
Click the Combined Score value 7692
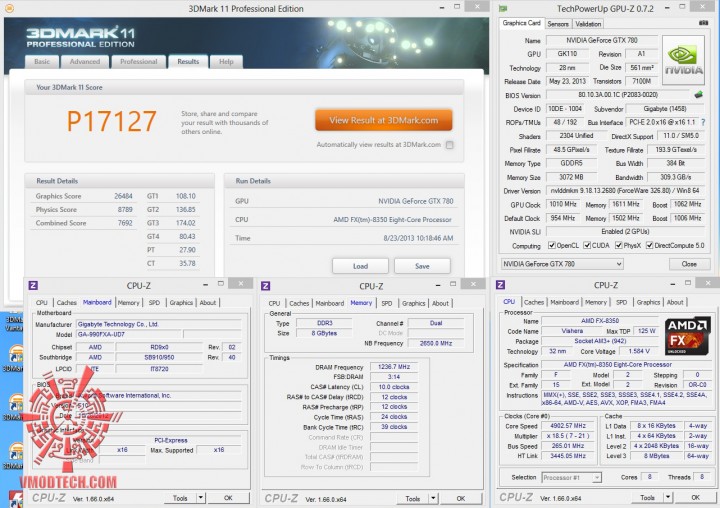pos(125,223)
